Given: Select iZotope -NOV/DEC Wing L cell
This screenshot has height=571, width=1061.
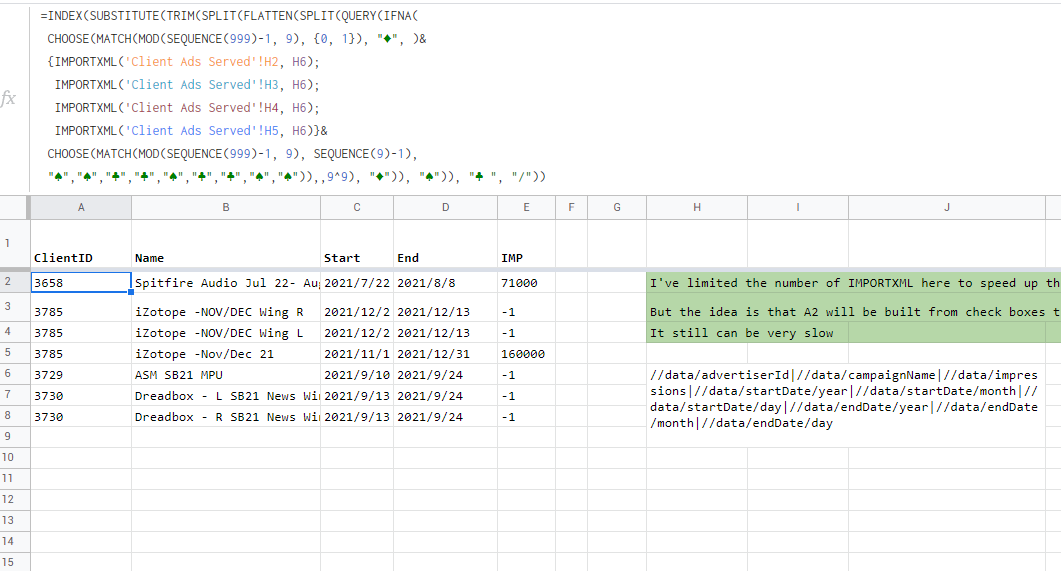Looking at the screenshot, I should [x=226, y=332].
